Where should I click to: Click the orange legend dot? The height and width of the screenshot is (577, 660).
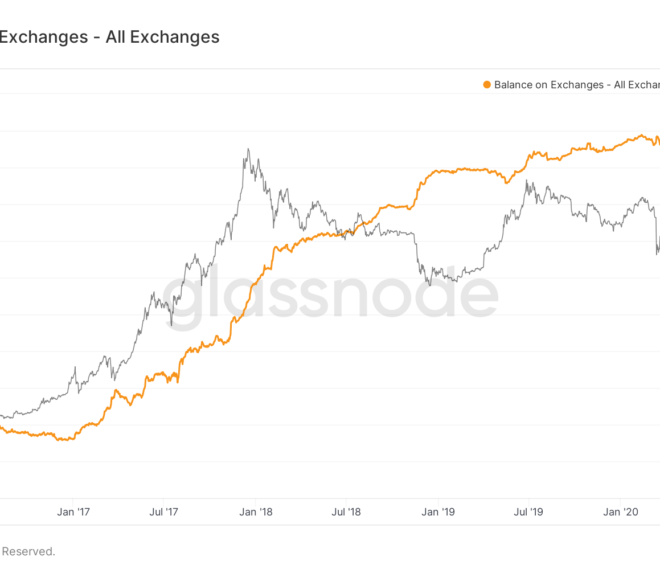click(487, 85)
